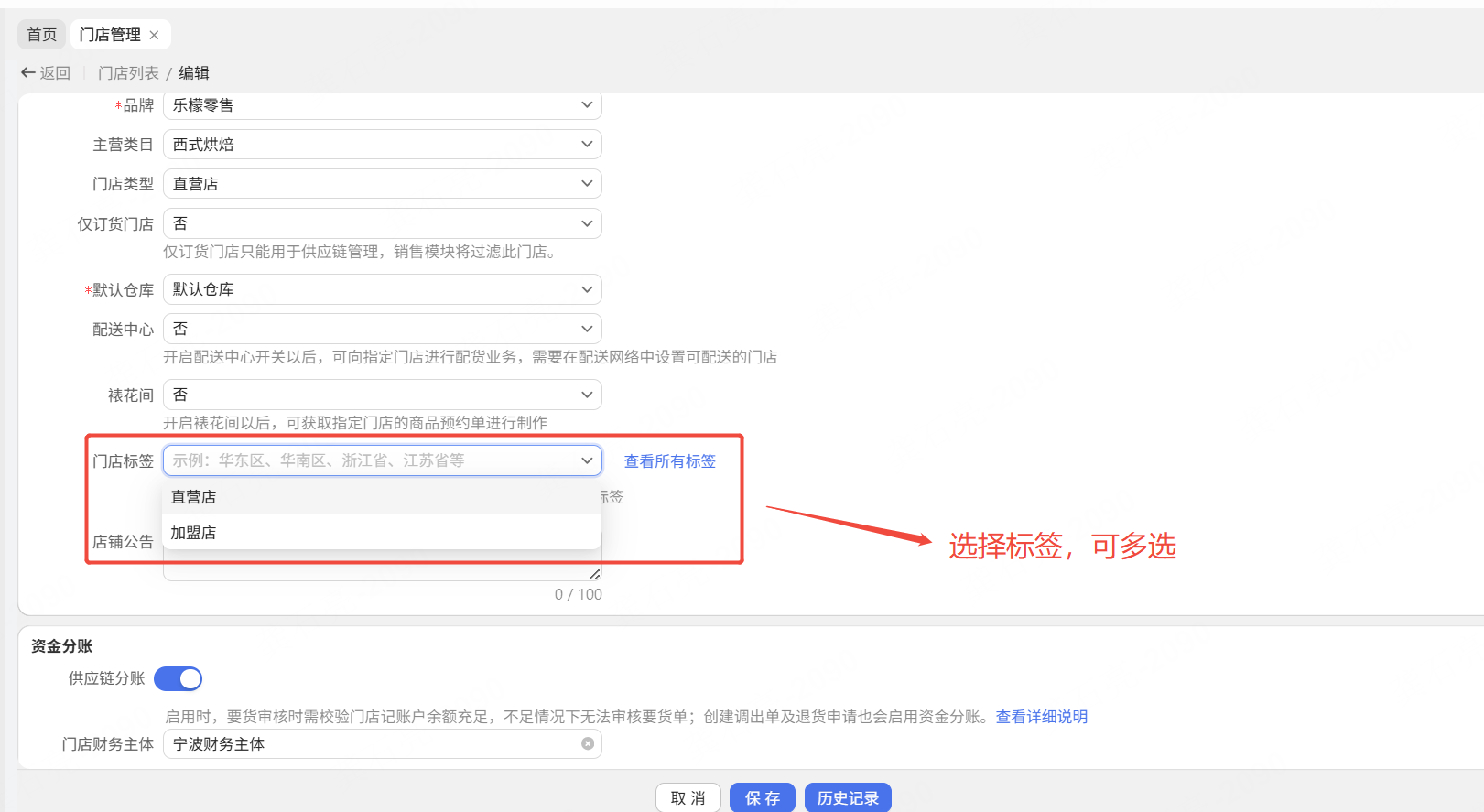The height and width of the screenshot is (812, 1484).
Task: Choose 加盟店 tag option in list
Action: 382,533
